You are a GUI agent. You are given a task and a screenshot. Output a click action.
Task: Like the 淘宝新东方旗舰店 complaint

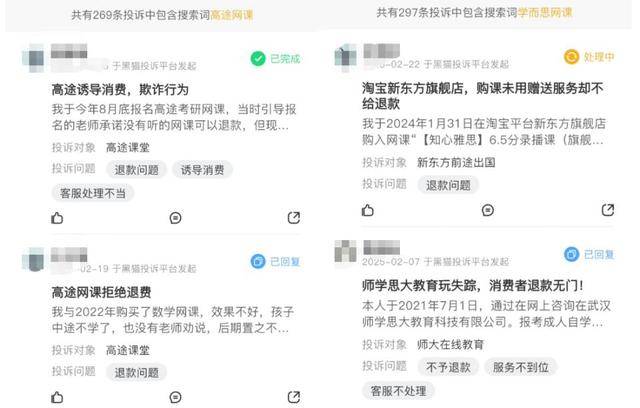click(x=368, y=210)
